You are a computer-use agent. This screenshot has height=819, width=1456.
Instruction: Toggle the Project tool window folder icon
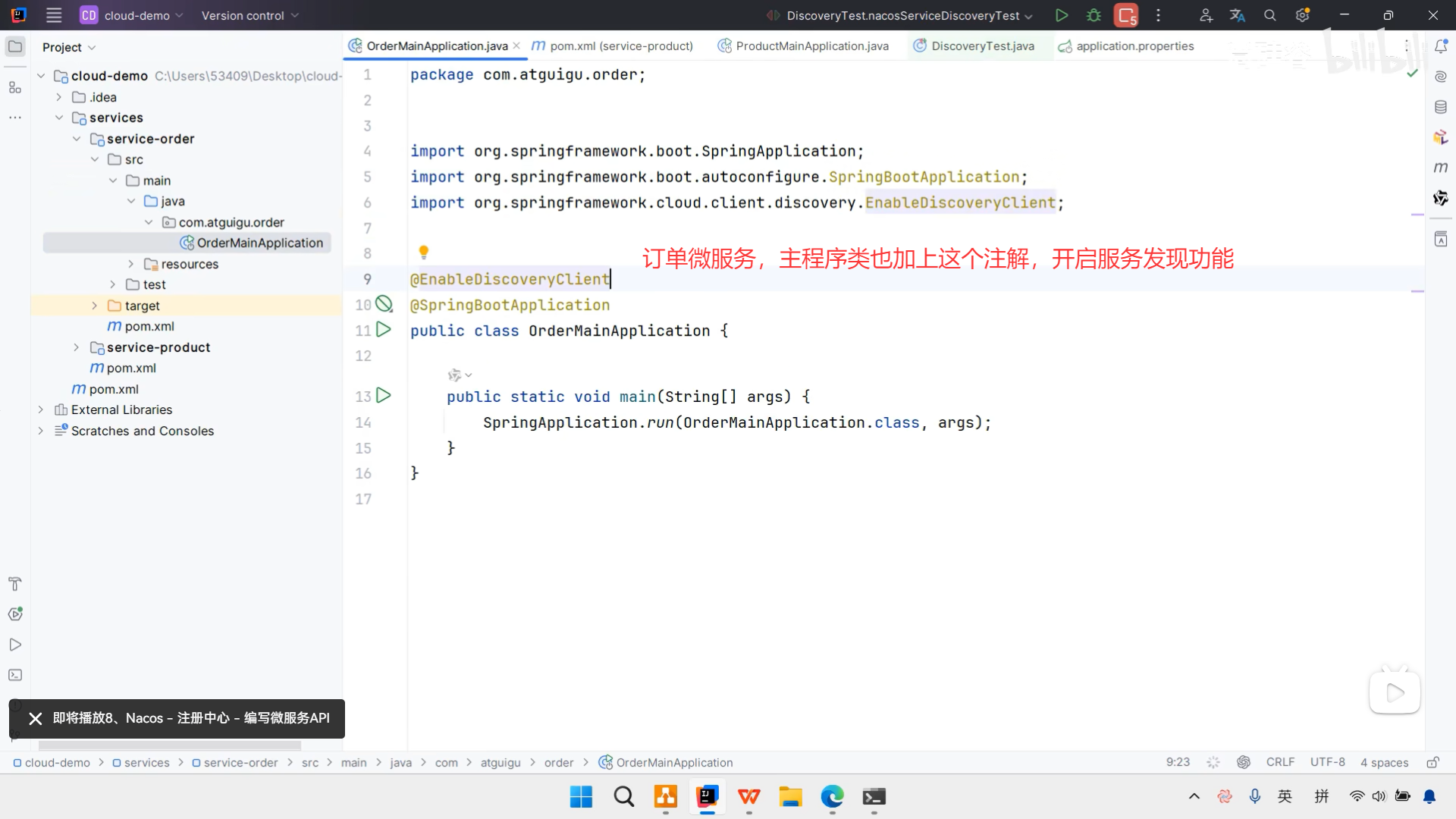[x=15, y=47]
